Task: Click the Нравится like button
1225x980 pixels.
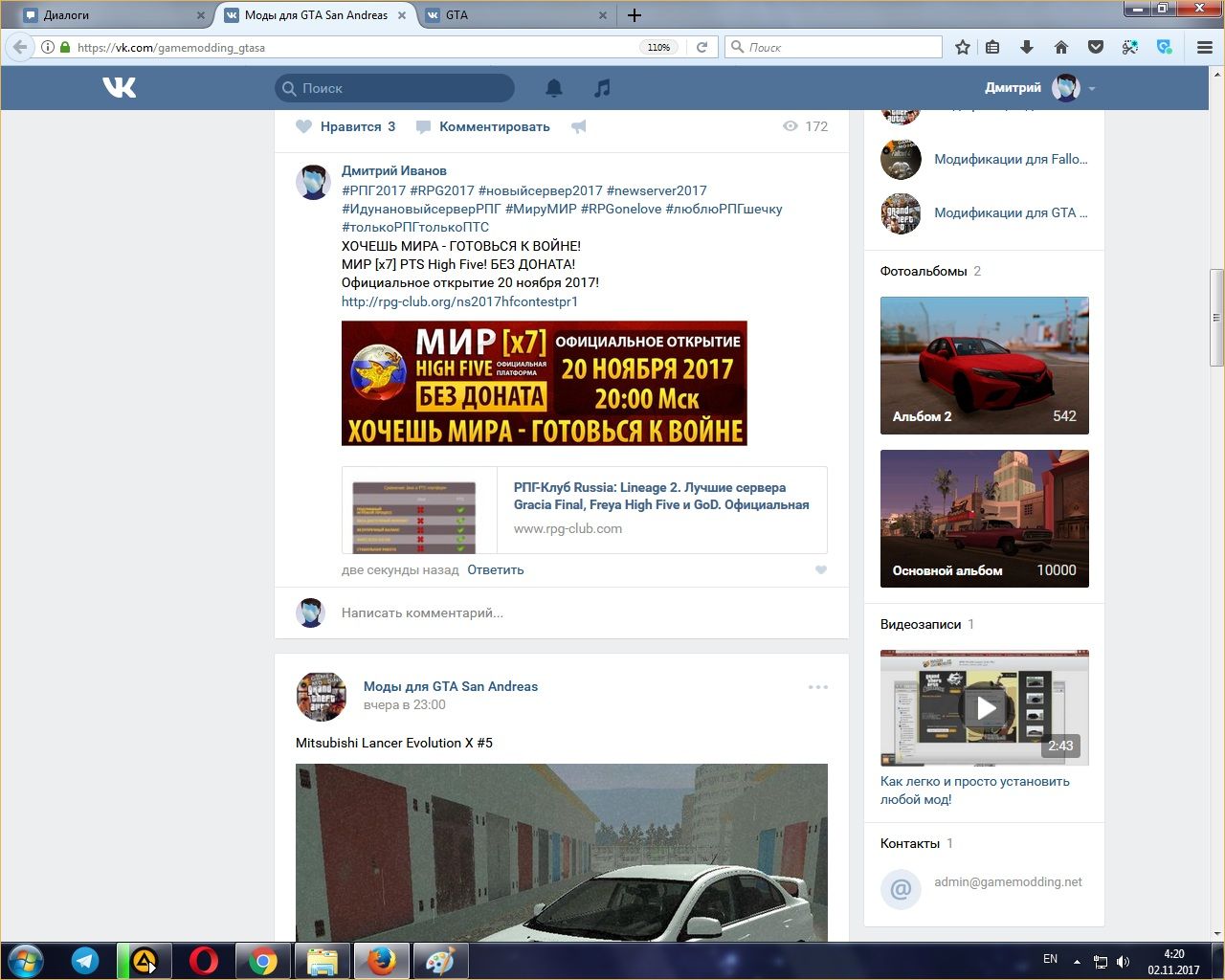Action: [345, 126]
